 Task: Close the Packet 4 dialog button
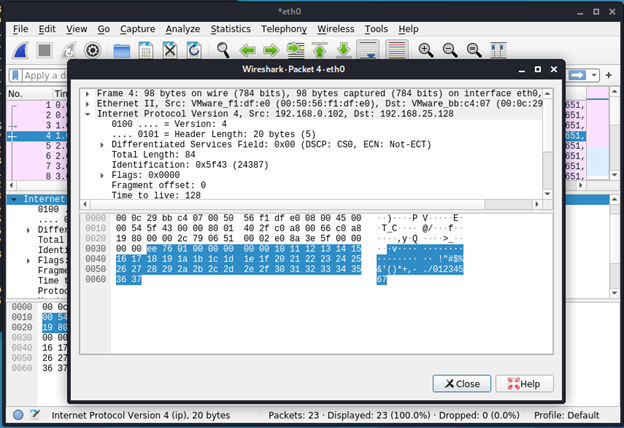pyautogui.click(x=462, y=383)
